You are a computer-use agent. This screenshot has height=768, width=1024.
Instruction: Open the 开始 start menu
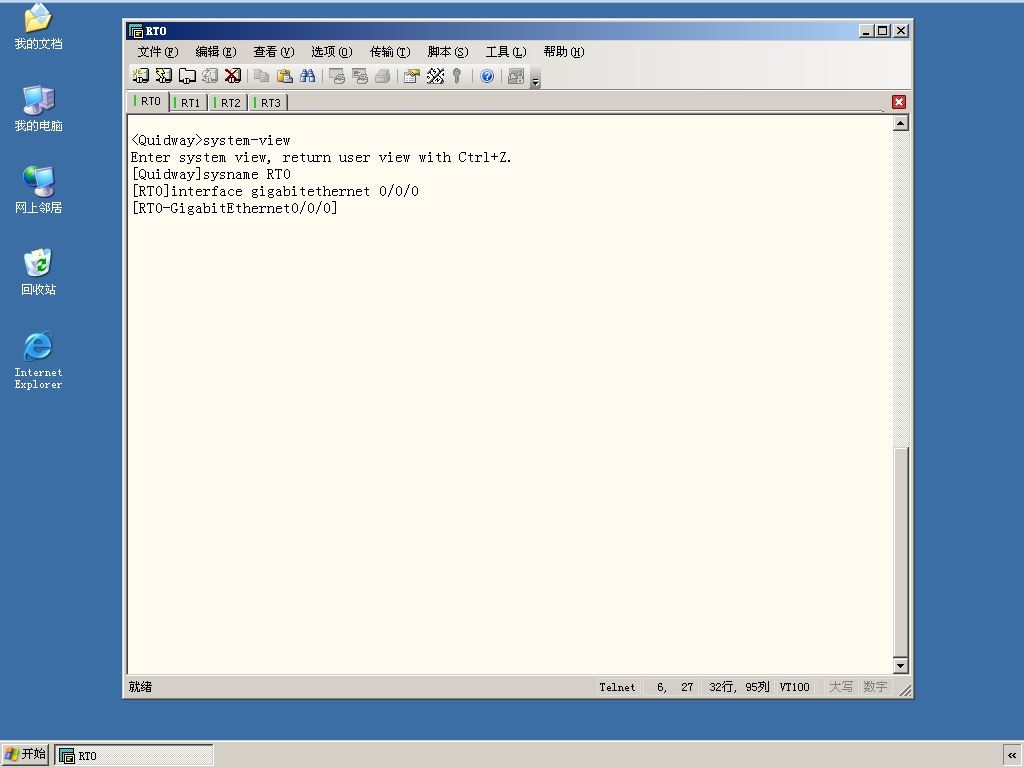tap(25, 754)
